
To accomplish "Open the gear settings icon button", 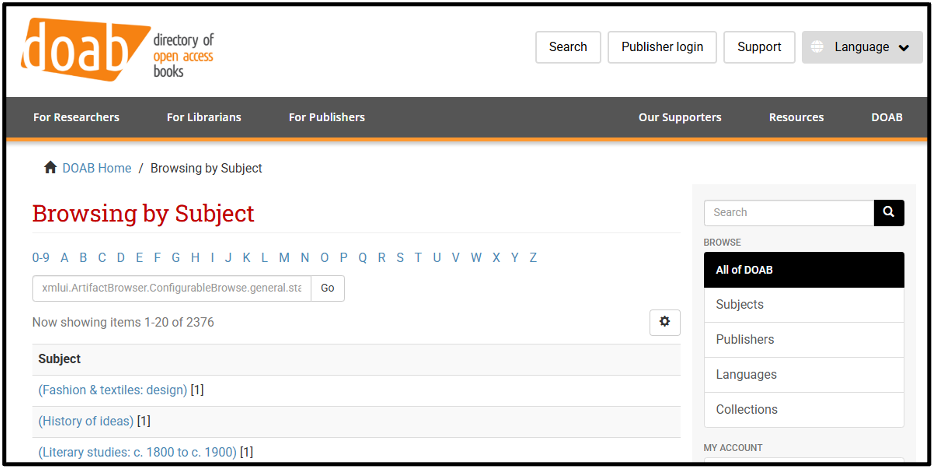I will [665, 322].
